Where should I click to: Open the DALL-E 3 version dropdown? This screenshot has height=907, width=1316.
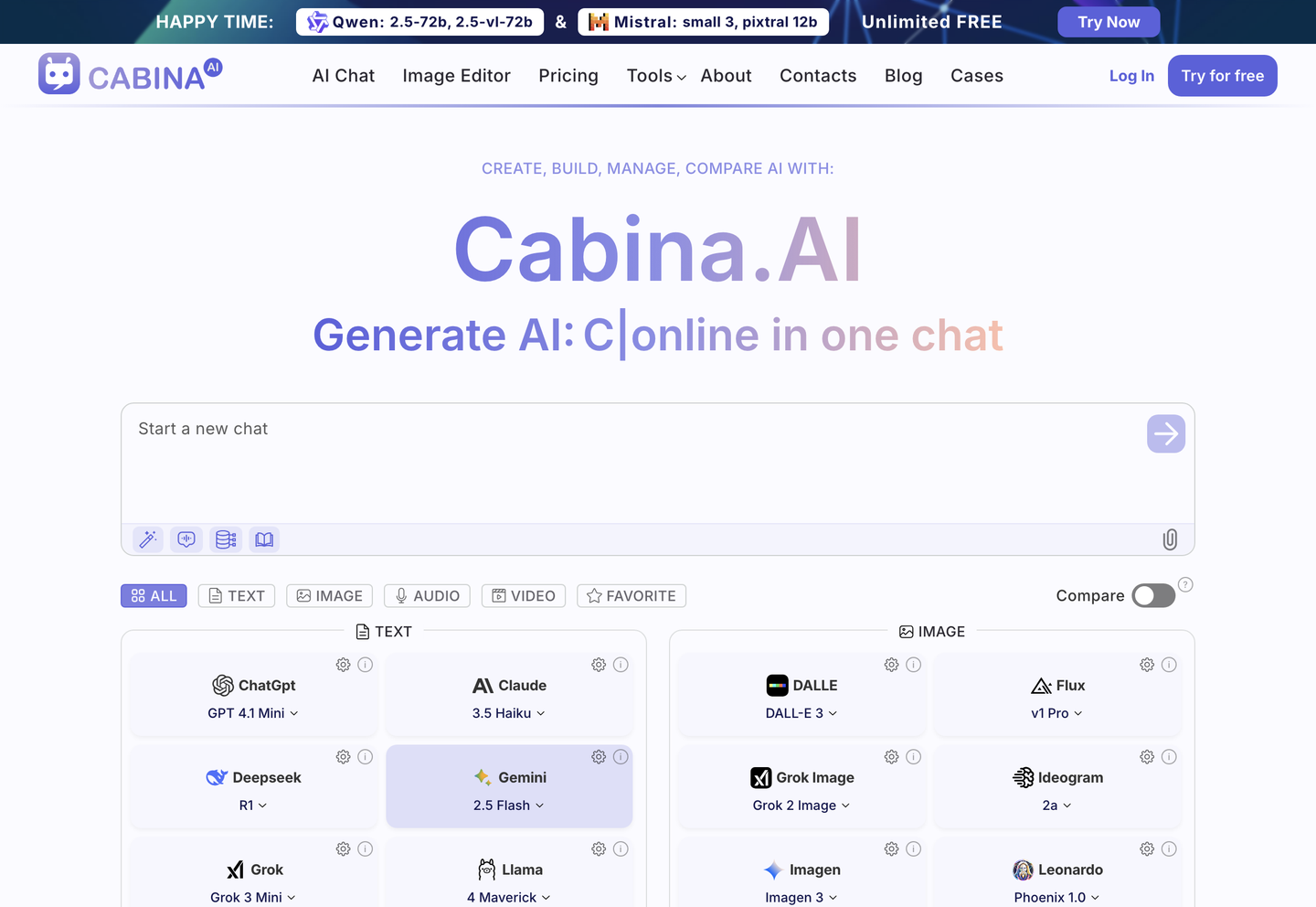[801, 713]
